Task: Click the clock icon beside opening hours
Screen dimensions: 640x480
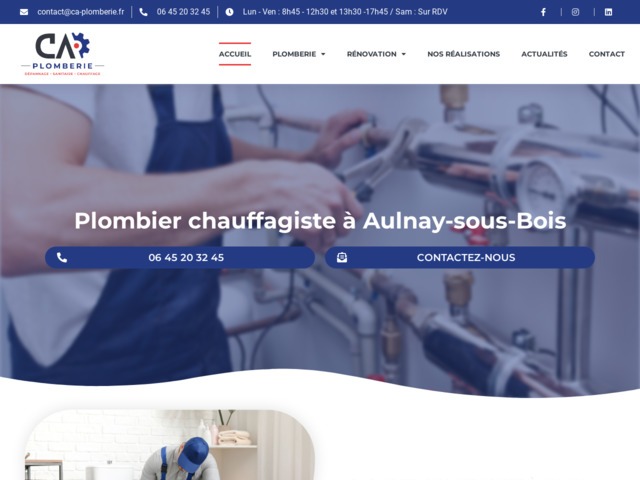Action: click(229, 12)
